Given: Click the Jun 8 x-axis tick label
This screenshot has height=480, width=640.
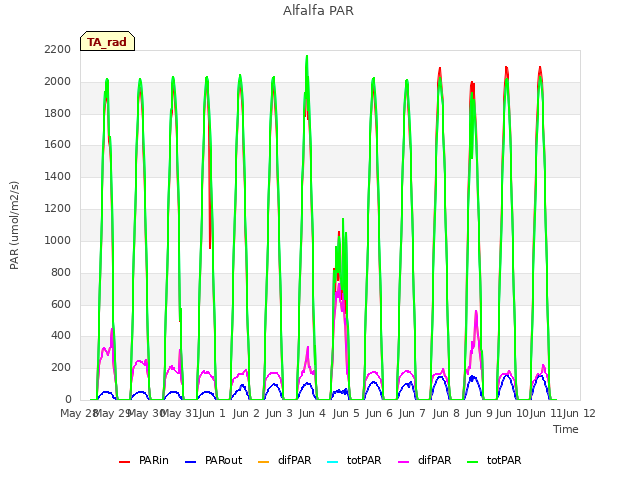Looking at the screenshot, I should coord(446,413).
